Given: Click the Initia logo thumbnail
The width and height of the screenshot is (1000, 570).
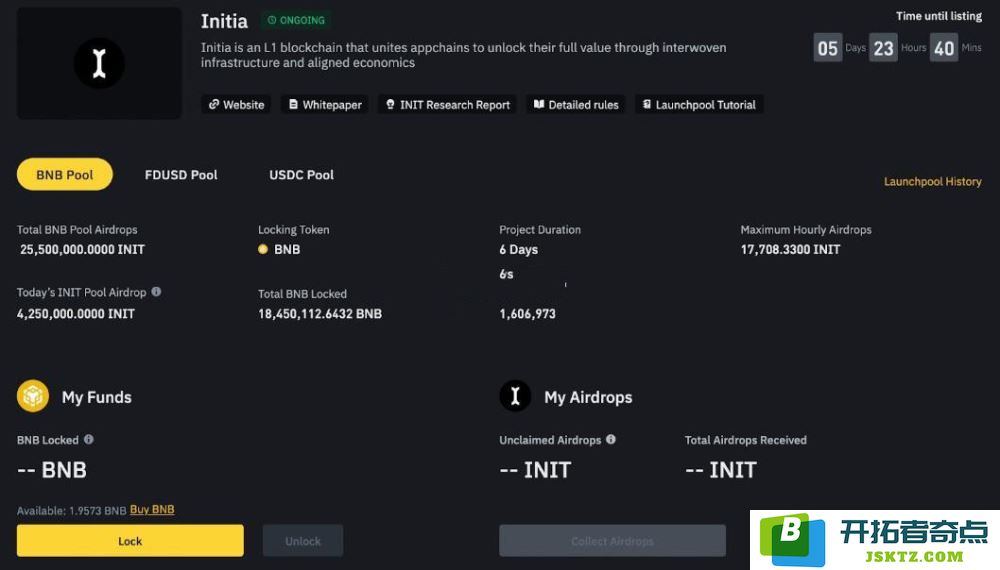Looking at the screenshot, I should point(99,63).
